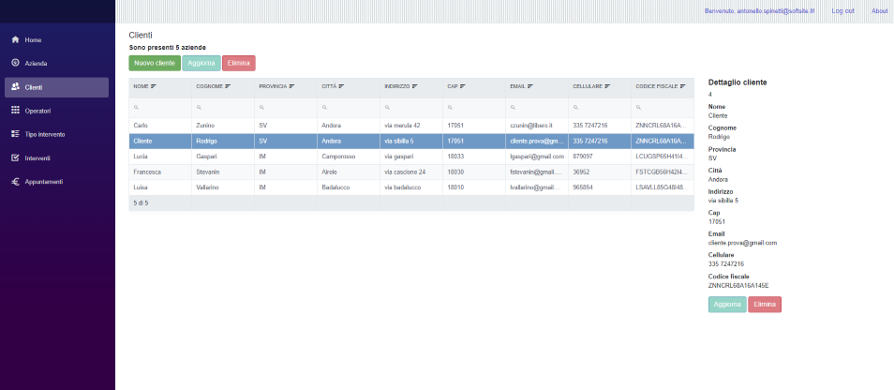Image resolution: width=894 pixels, height=390 pixels.
Task: Focus the COGNOME filter search field
Action: pos(223,107)
